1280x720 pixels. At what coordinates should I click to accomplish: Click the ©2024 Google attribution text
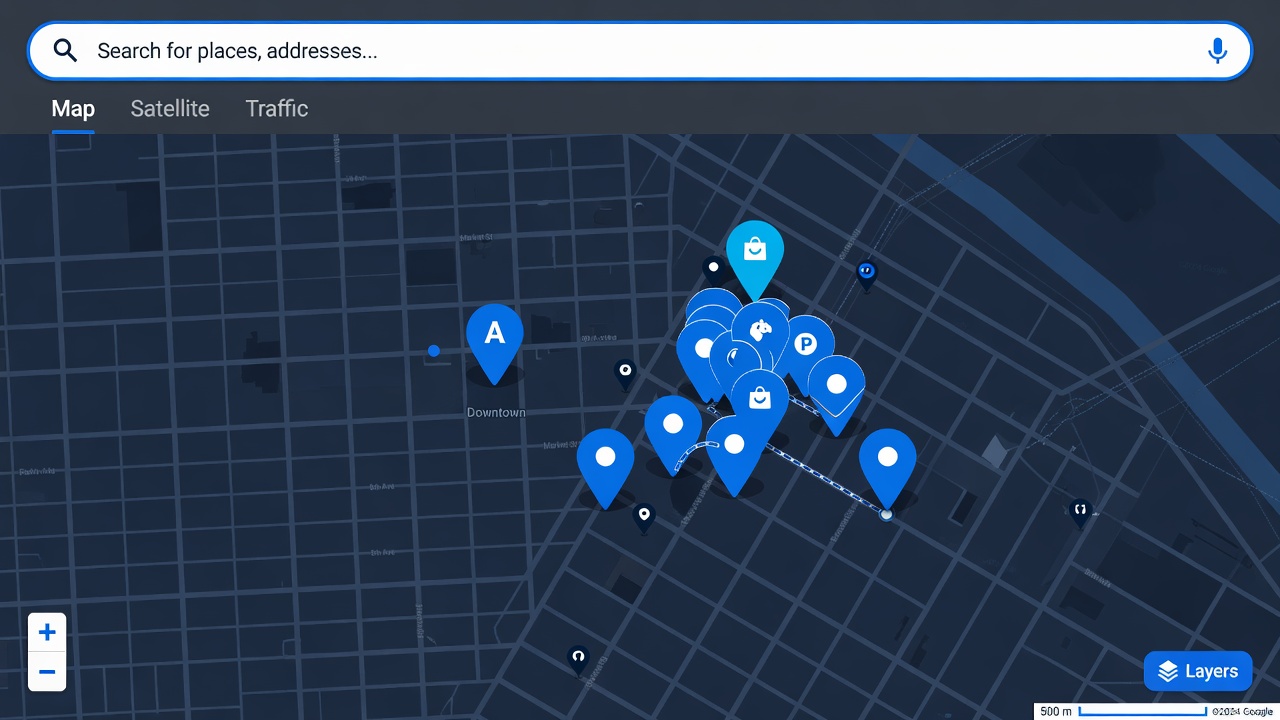[1242, 712]
